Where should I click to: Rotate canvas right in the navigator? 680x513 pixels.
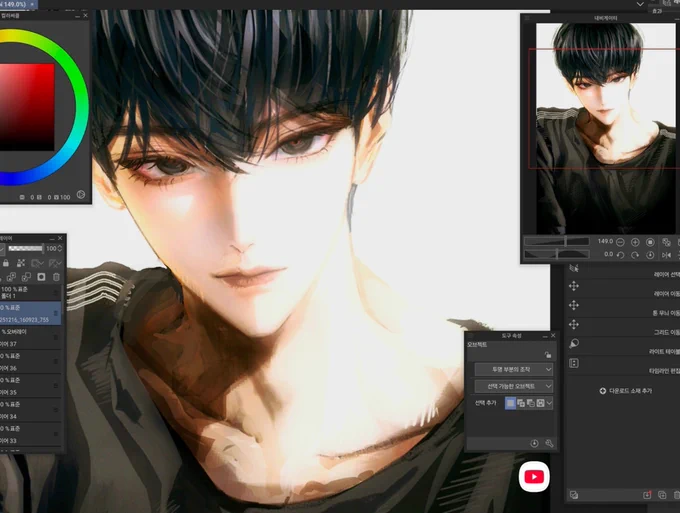[635, 255]
